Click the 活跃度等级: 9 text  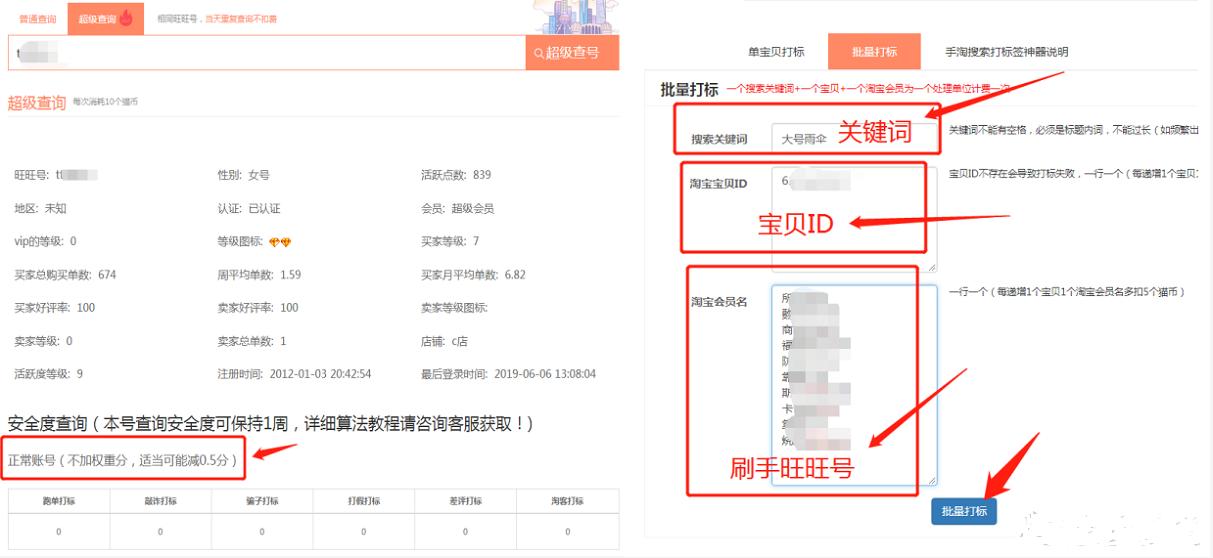coord(48,374)
